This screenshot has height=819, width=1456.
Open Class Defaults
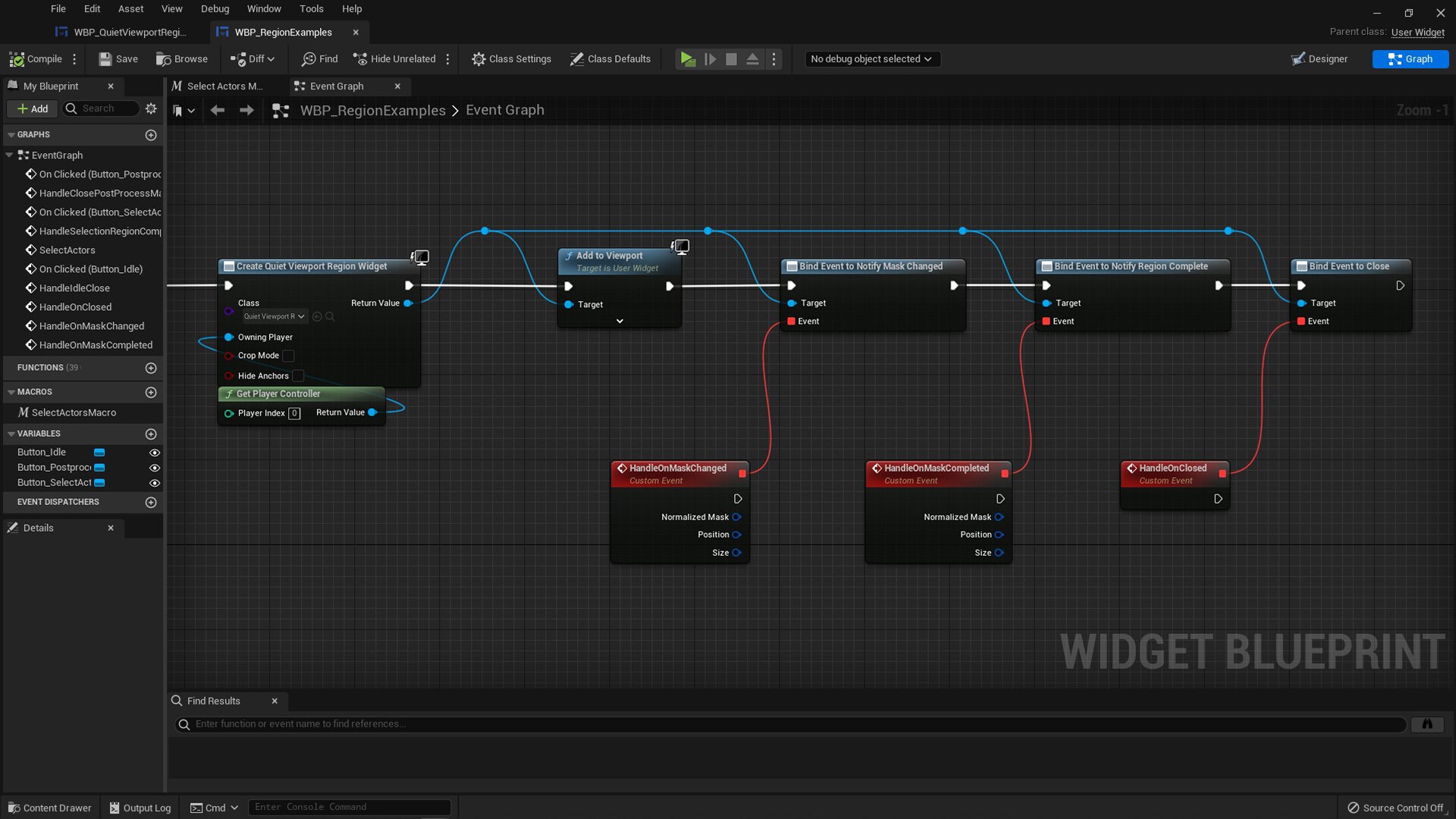[x=610, y=58]
